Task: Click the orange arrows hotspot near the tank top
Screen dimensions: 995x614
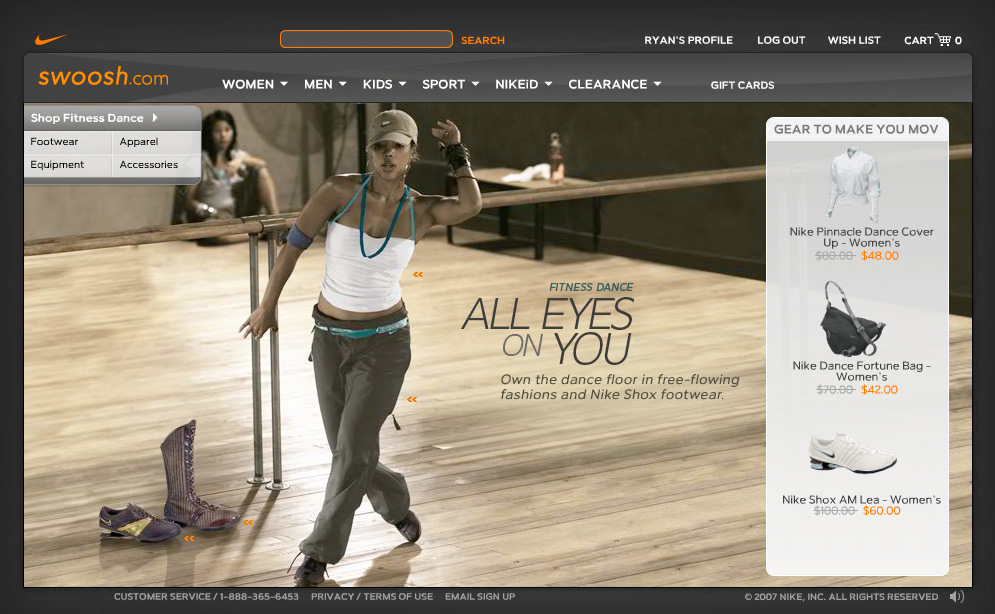Action: coord(418,275)
